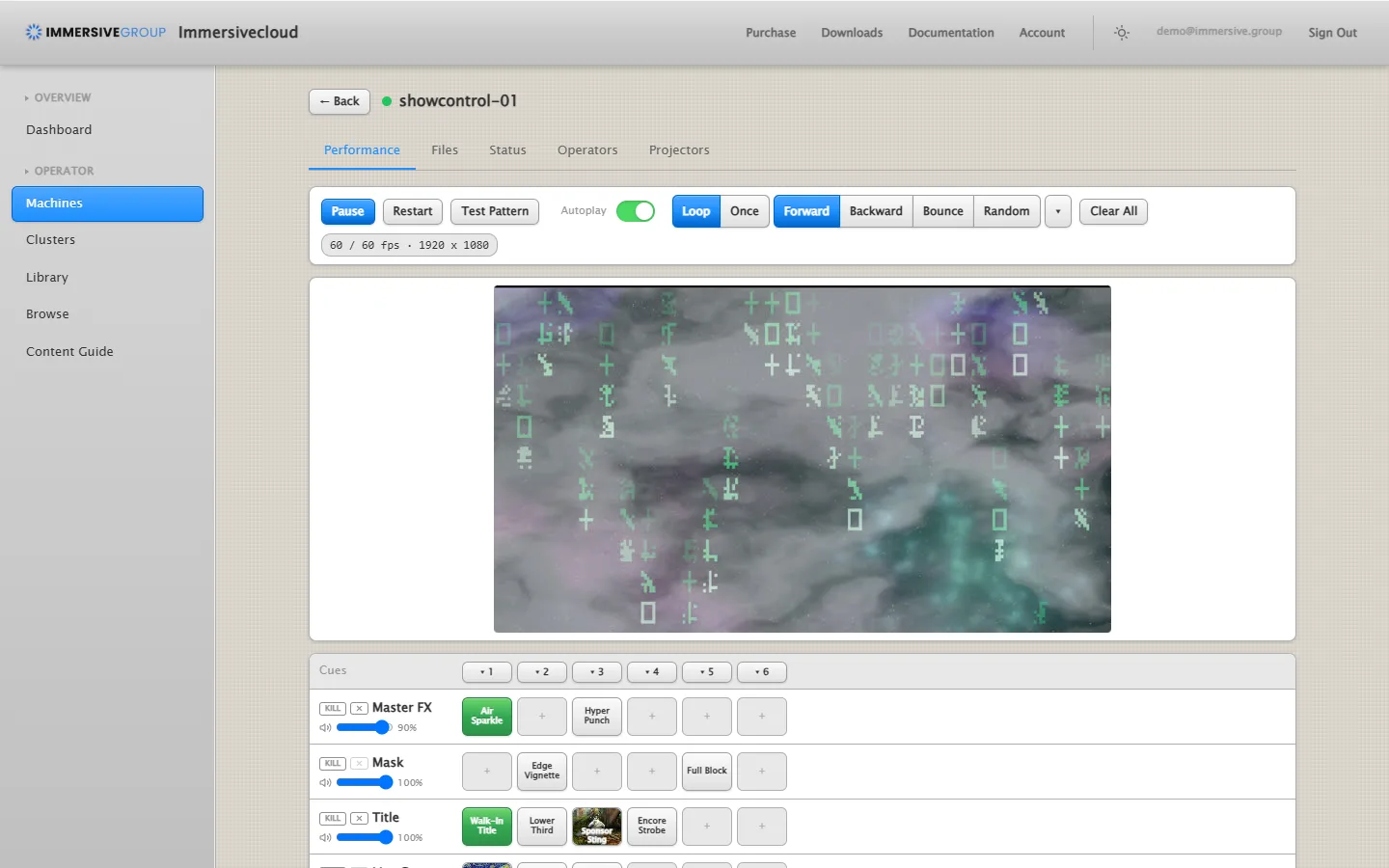
Task: Toggle the light/dark theme sun icon
Action: coord(1122,33)
